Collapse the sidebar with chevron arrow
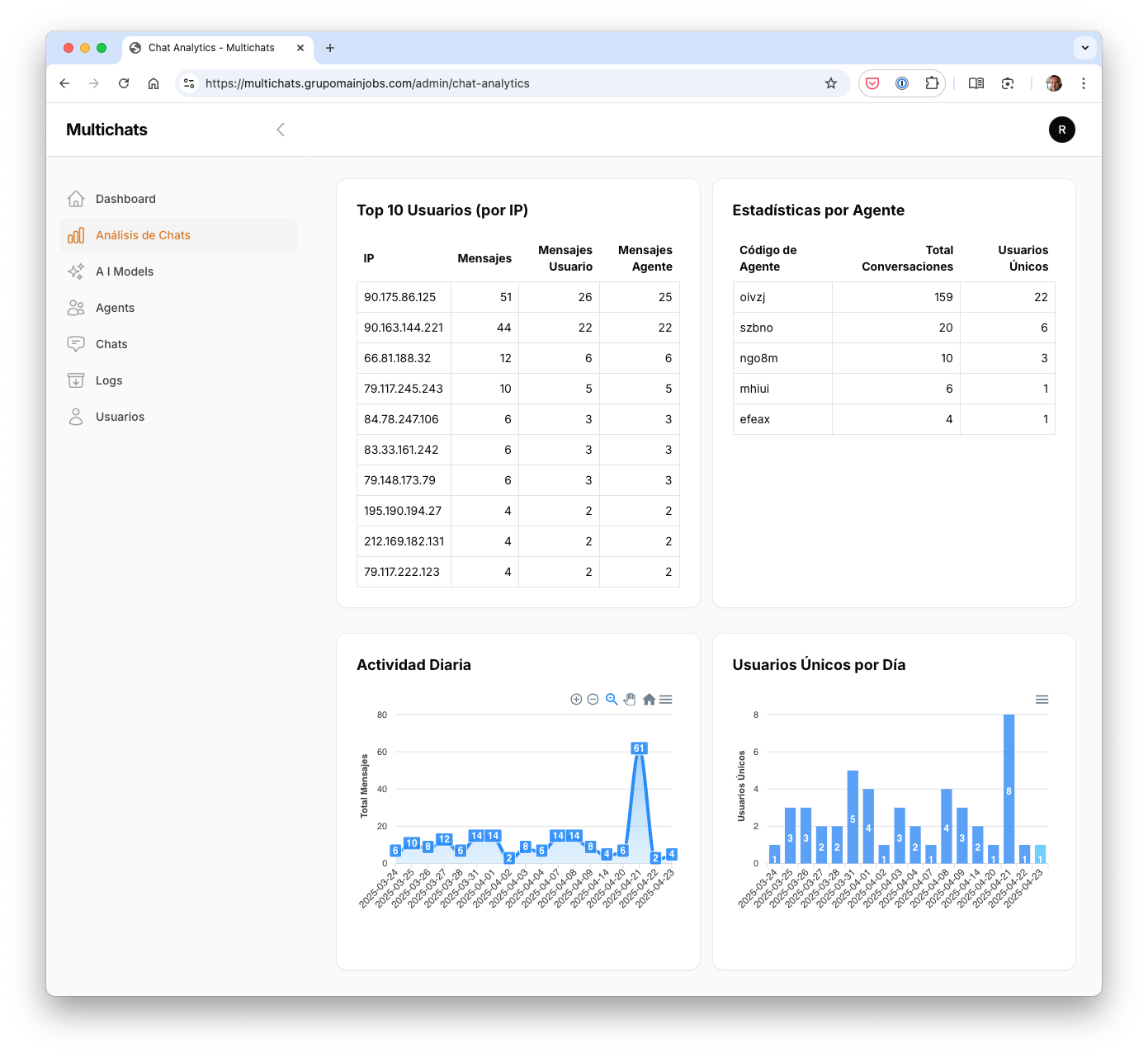 (281, 130)
